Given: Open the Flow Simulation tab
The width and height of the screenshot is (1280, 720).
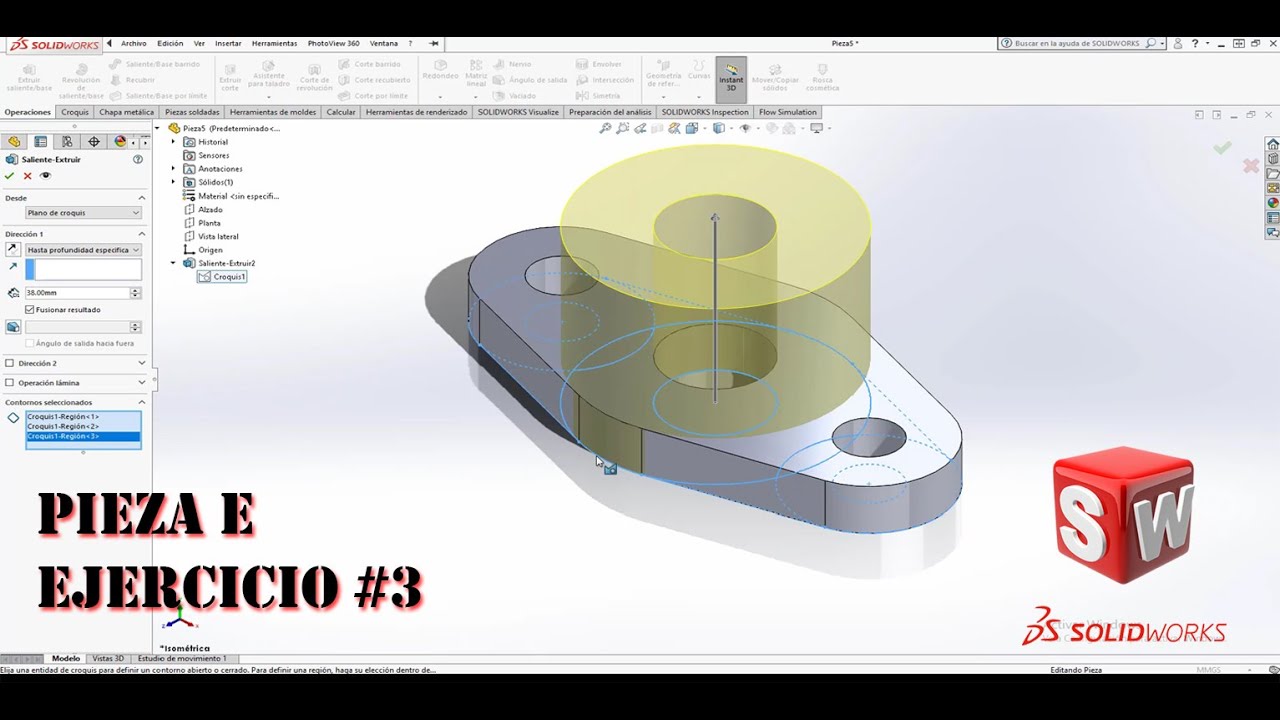Looking at the screenshot, I should point(788,112).
